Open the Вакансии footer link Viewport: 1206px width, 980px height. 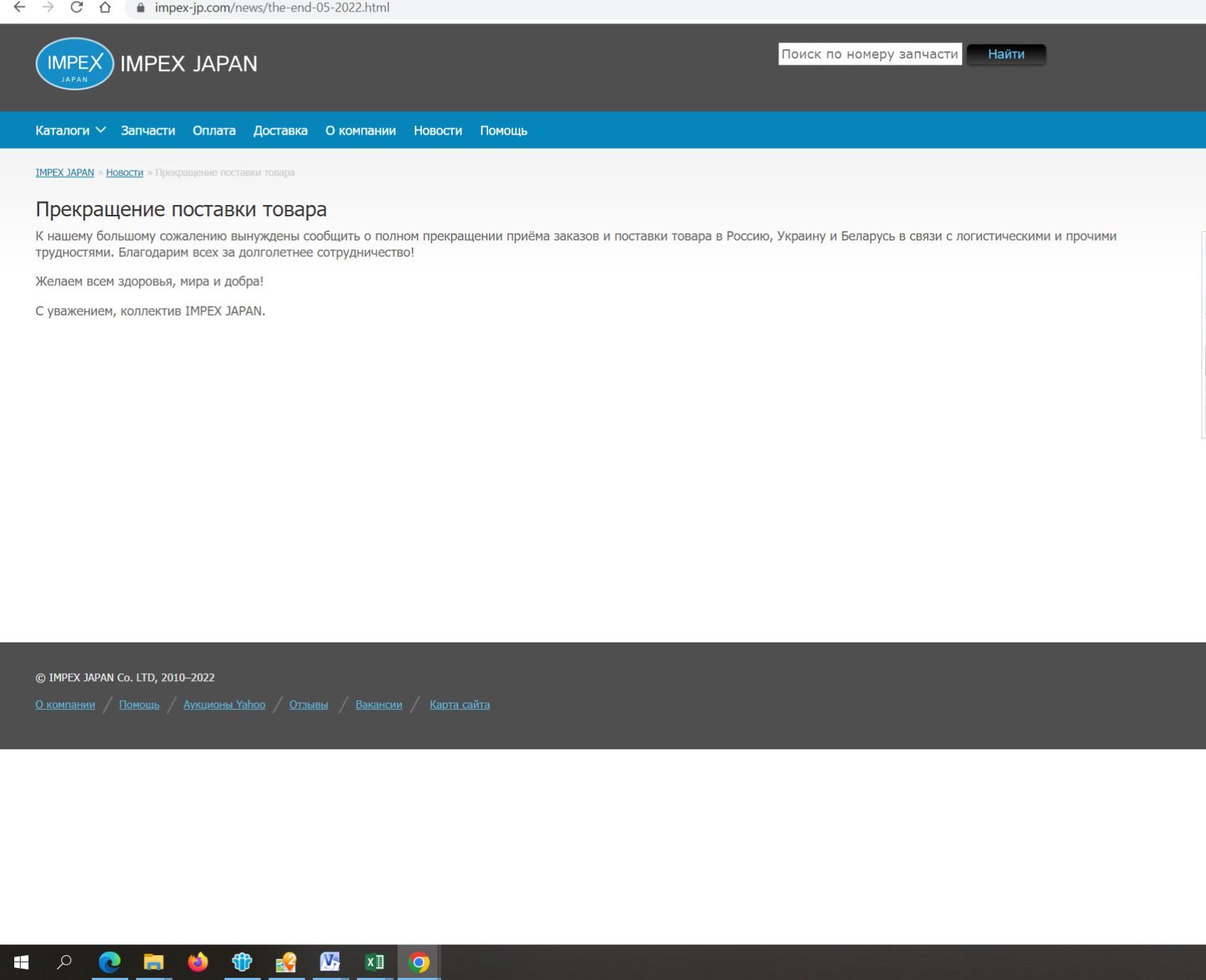[379, 705]
